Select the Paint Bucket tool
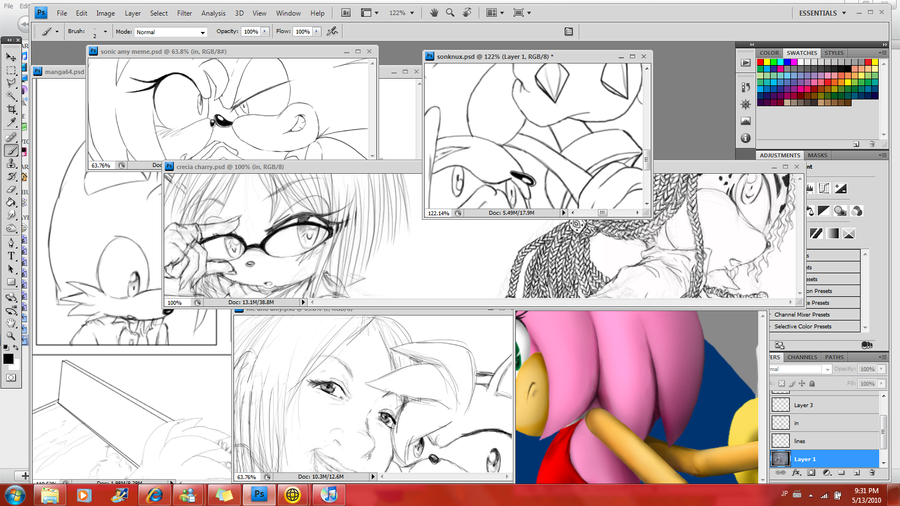 11,203
